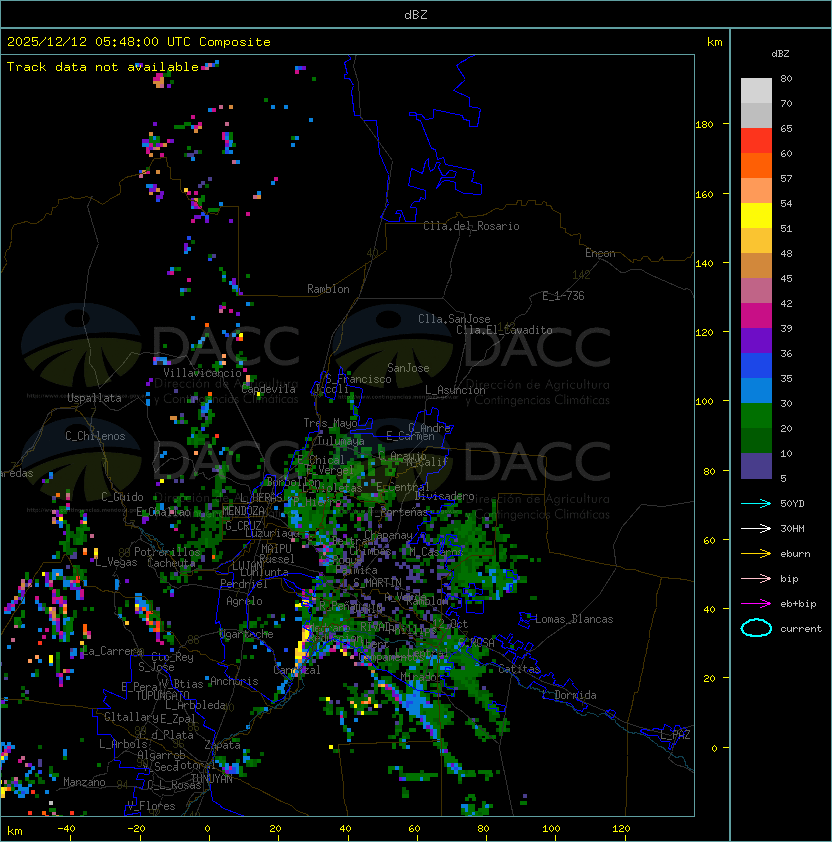Click the 'L_Asuncion' map label
The image size is (832, 842).
click(455, 390)
